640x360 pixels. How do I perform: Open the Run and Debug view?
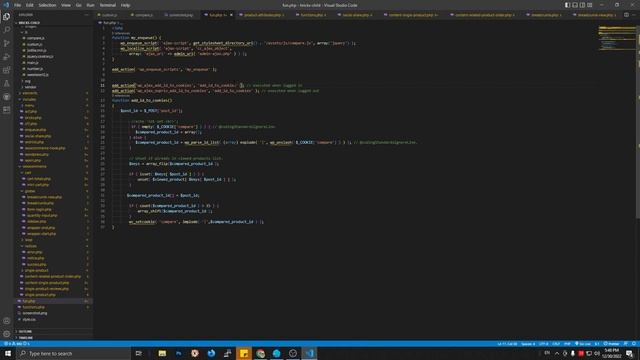[7, 57]
